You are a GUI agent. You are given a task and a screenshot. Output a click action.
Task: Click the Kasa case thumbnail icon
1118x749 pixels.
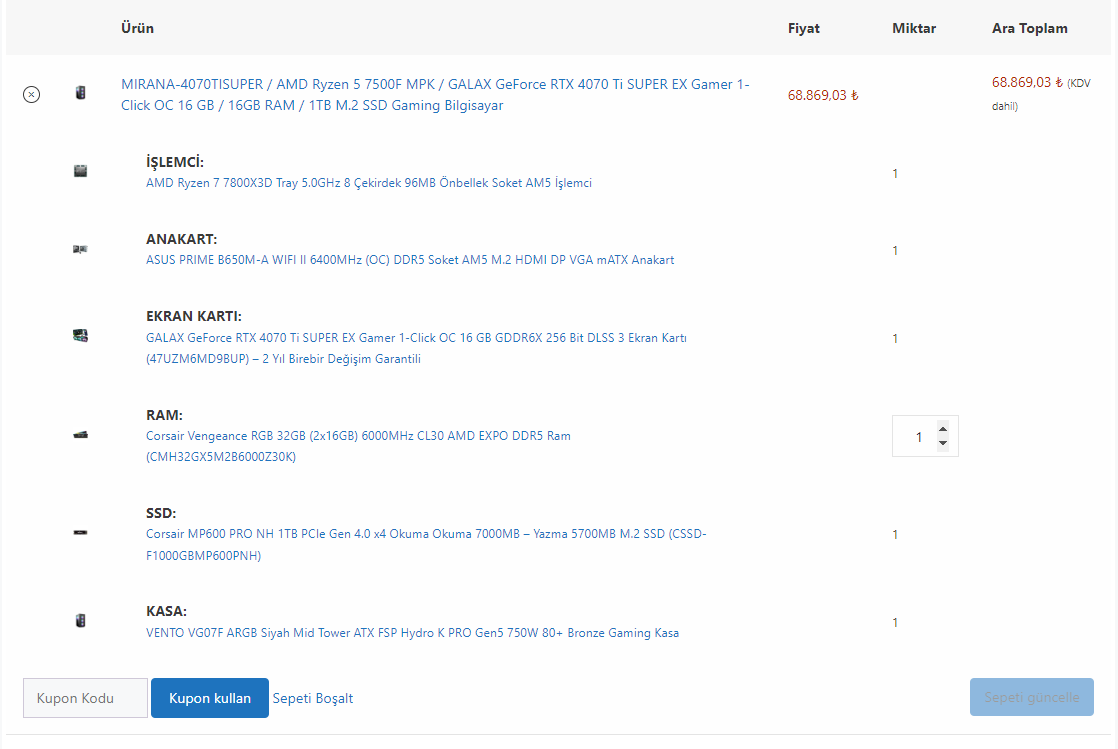pyautogui.click(x=80, y=620)
